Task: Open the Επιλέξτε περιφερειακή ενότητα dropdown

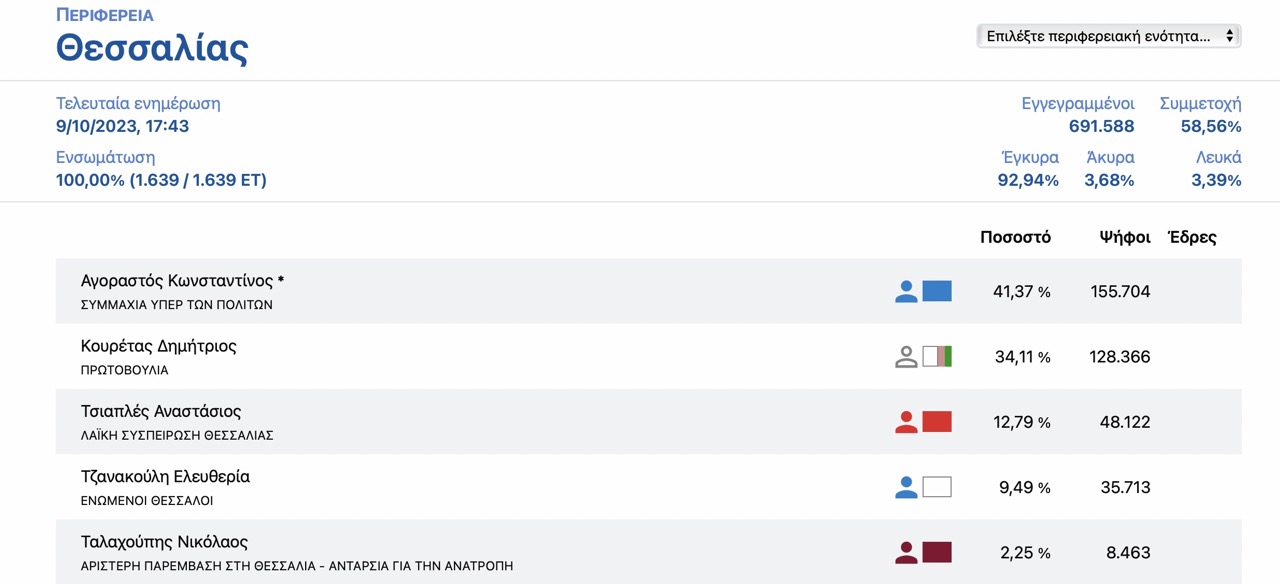Action: 1109,36
